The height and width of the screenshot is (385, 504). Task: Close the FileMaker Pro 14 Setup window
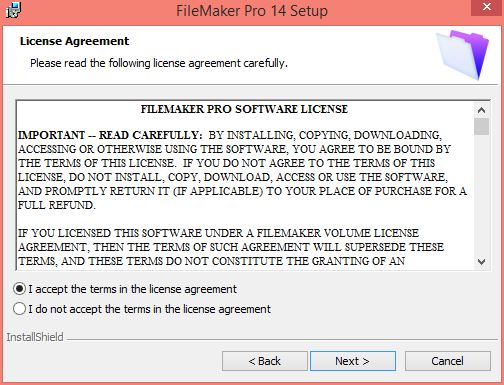[x=487, y=7]
